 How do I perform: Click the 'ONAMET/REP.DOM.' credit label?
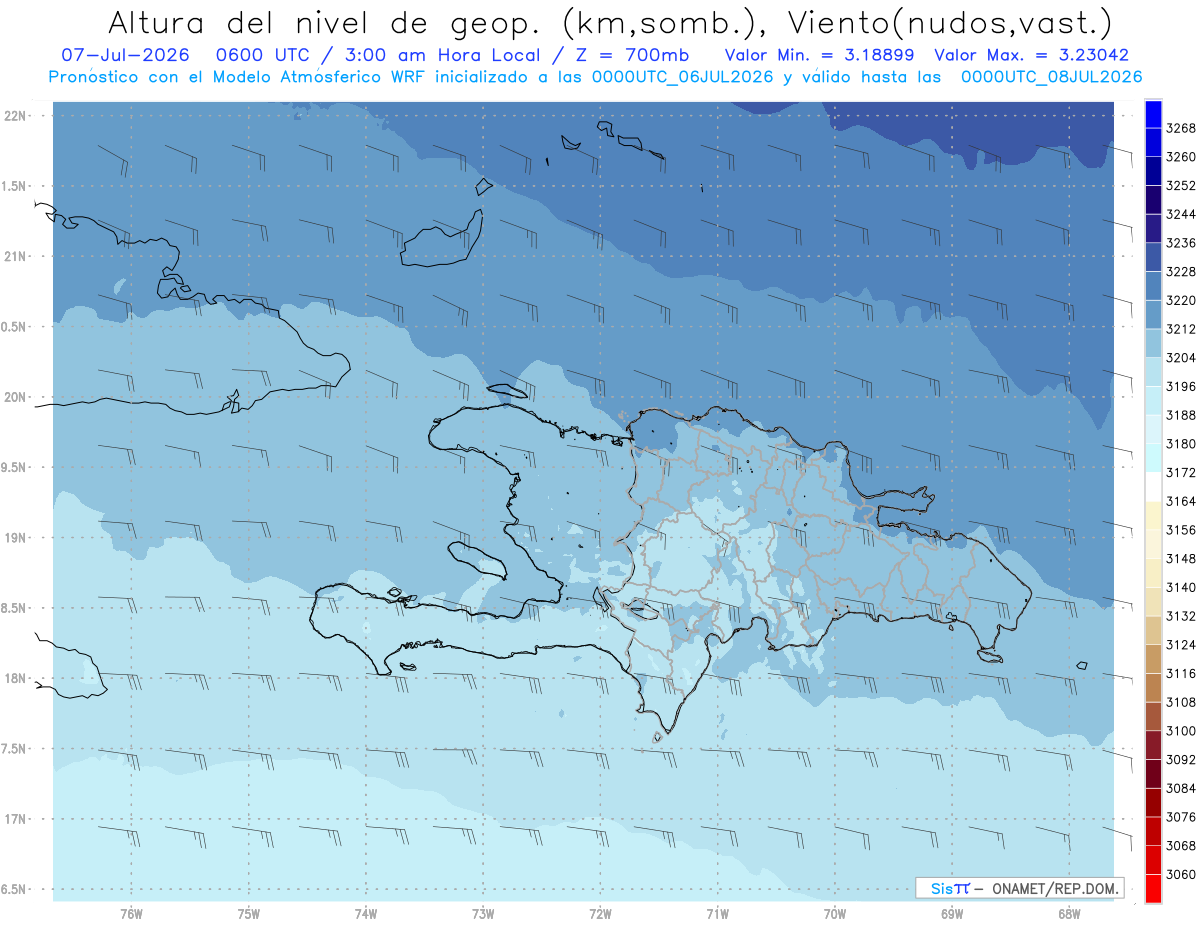(1054, 888)
